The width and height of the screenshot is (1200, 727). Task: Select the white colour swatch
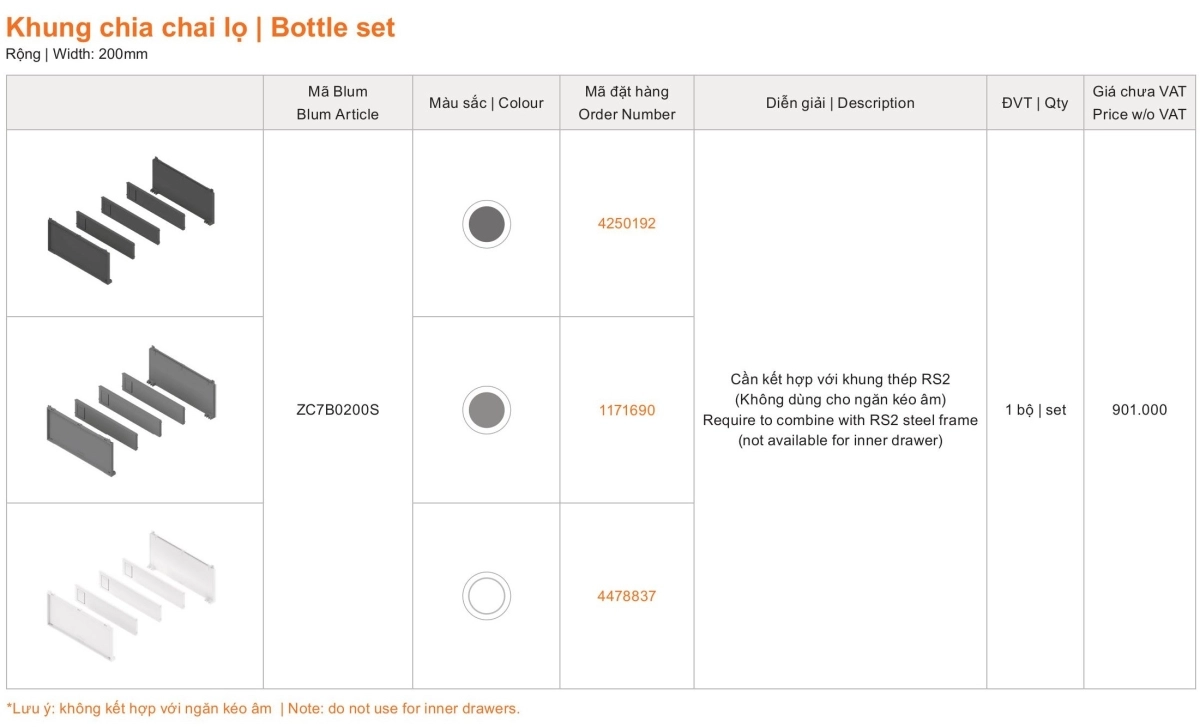486,596
